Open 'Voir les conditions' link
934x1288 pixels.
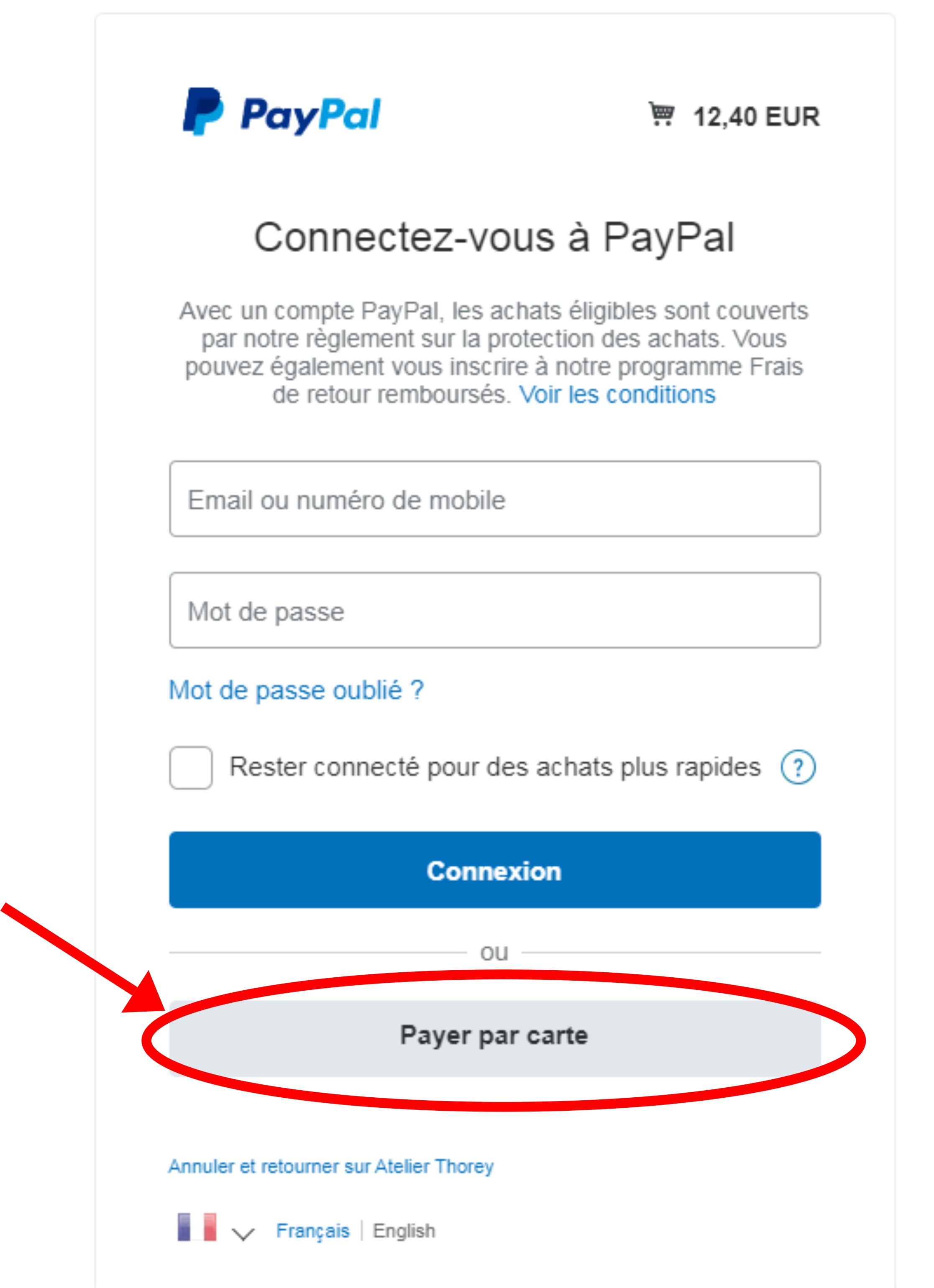(x=617, y=394)
